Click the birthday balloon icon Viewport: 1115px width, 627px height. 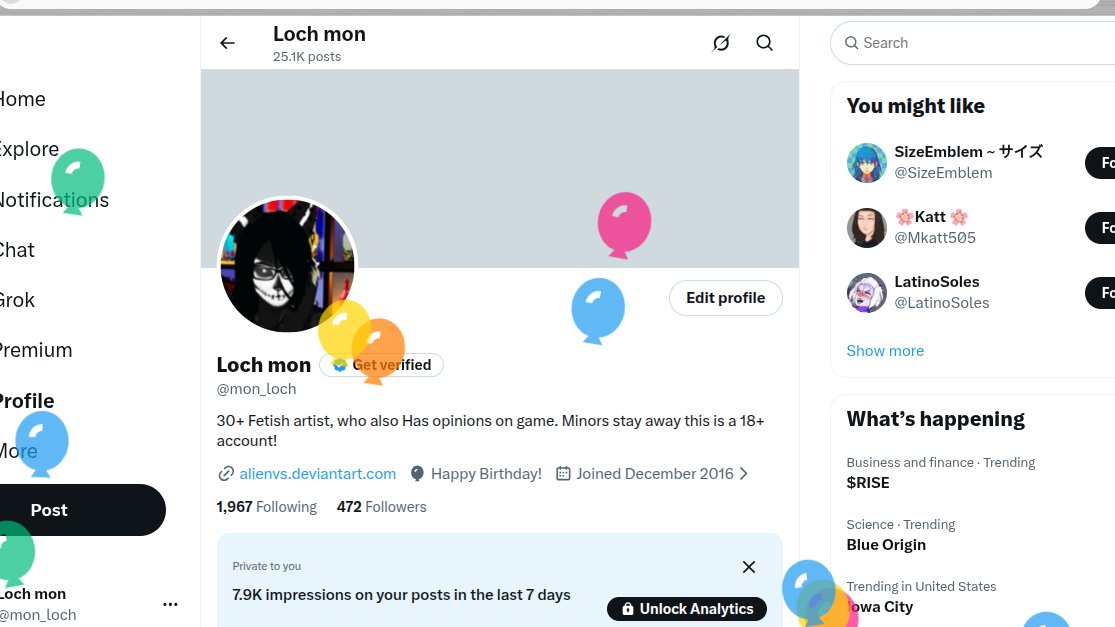click(417, 474)
